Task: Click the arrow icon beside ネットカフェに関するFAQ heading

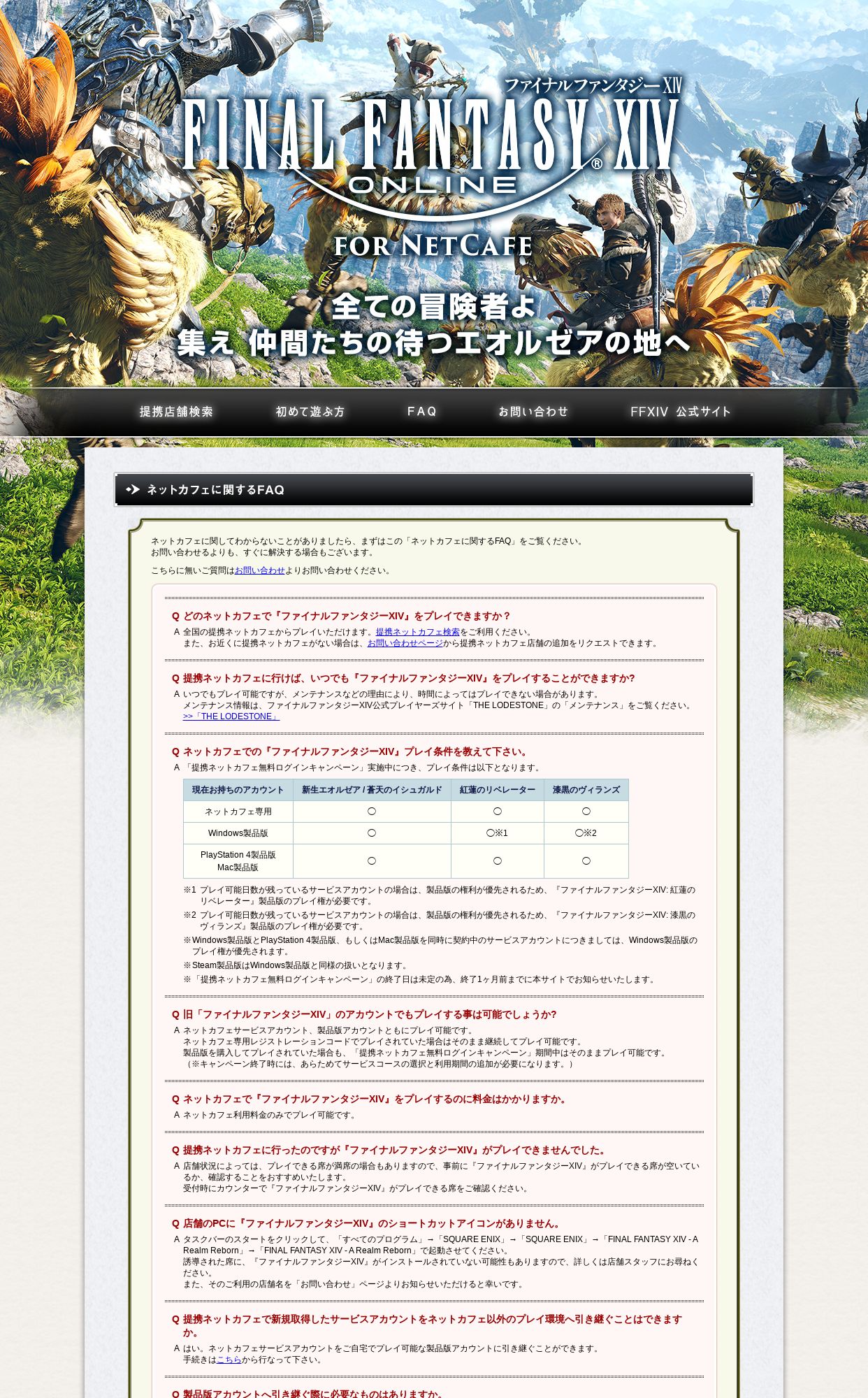Action: point(133,489)
